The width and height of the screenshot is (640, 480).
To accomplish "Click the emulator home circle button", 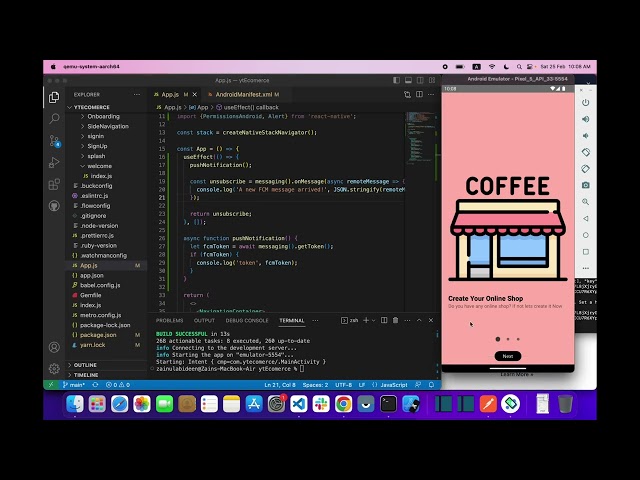I will tap(586, 235).
